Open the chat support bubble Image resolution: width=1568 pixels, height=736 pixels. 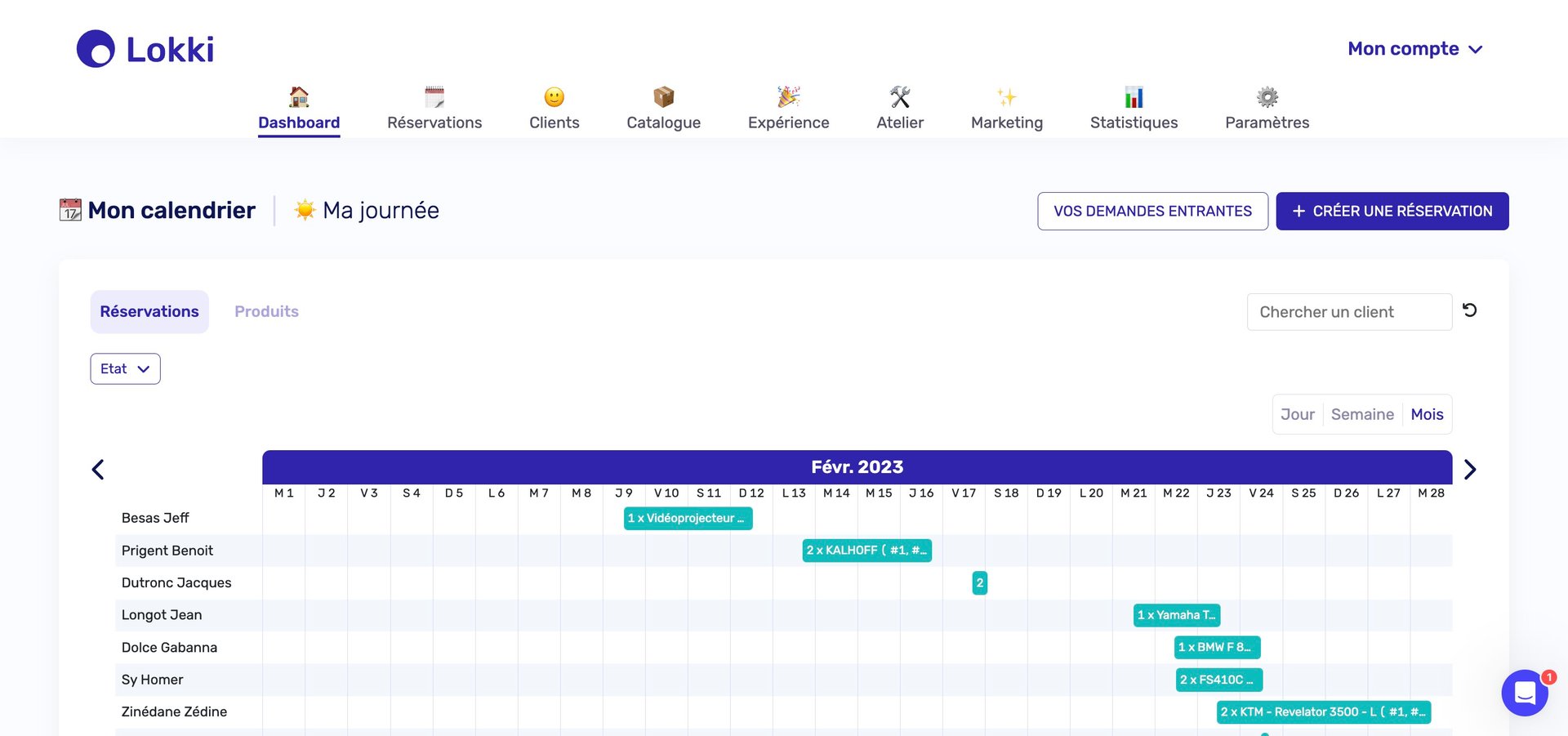tap(1525, 693)
